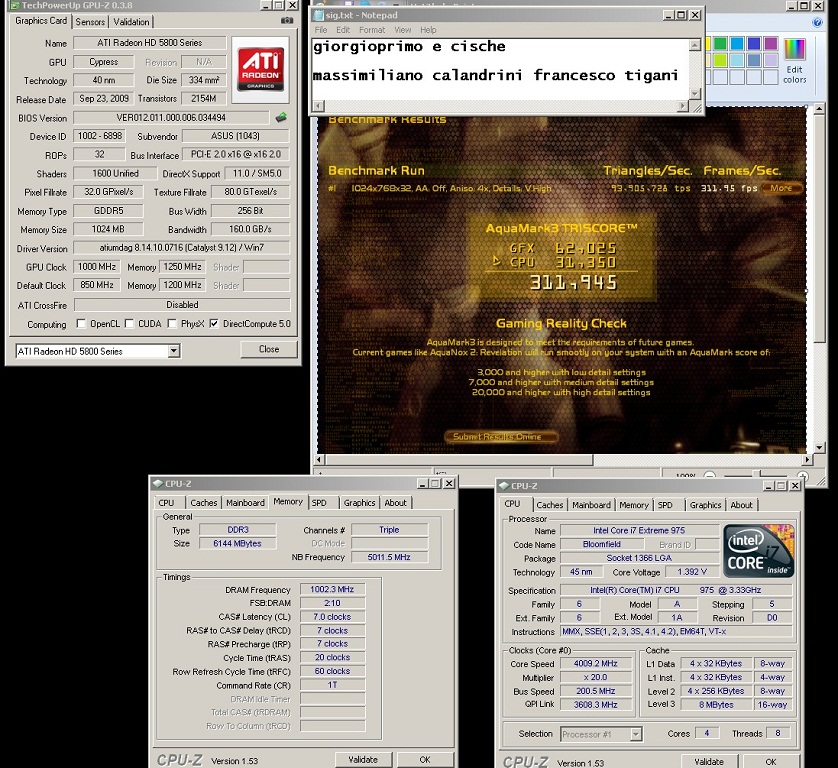Screen dimensions: 838x768
Task: Open About tab in CPU-Z Memory window
Action: point(395,503)
